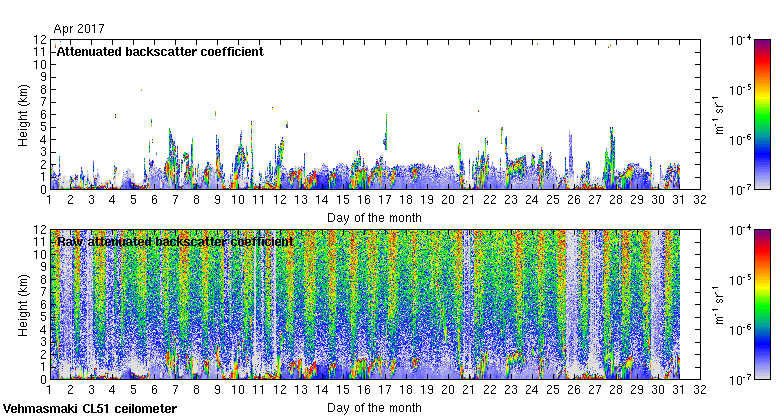Click top plot 'Day of the month' axis label

pyautogui.click(x=374, y=218)
